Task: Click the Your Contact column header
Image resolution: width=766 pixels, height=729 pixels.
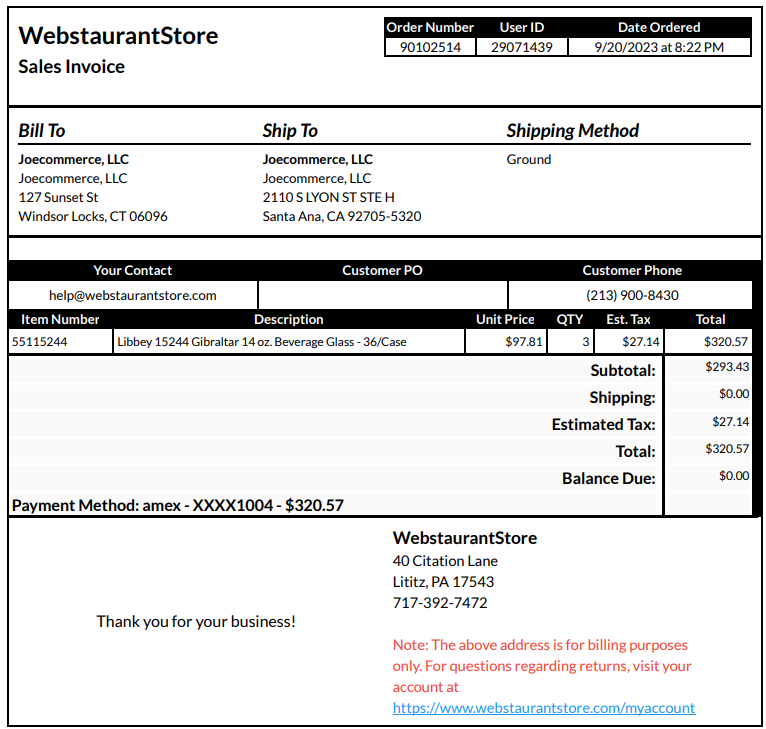Action: (x=132, y=270)
